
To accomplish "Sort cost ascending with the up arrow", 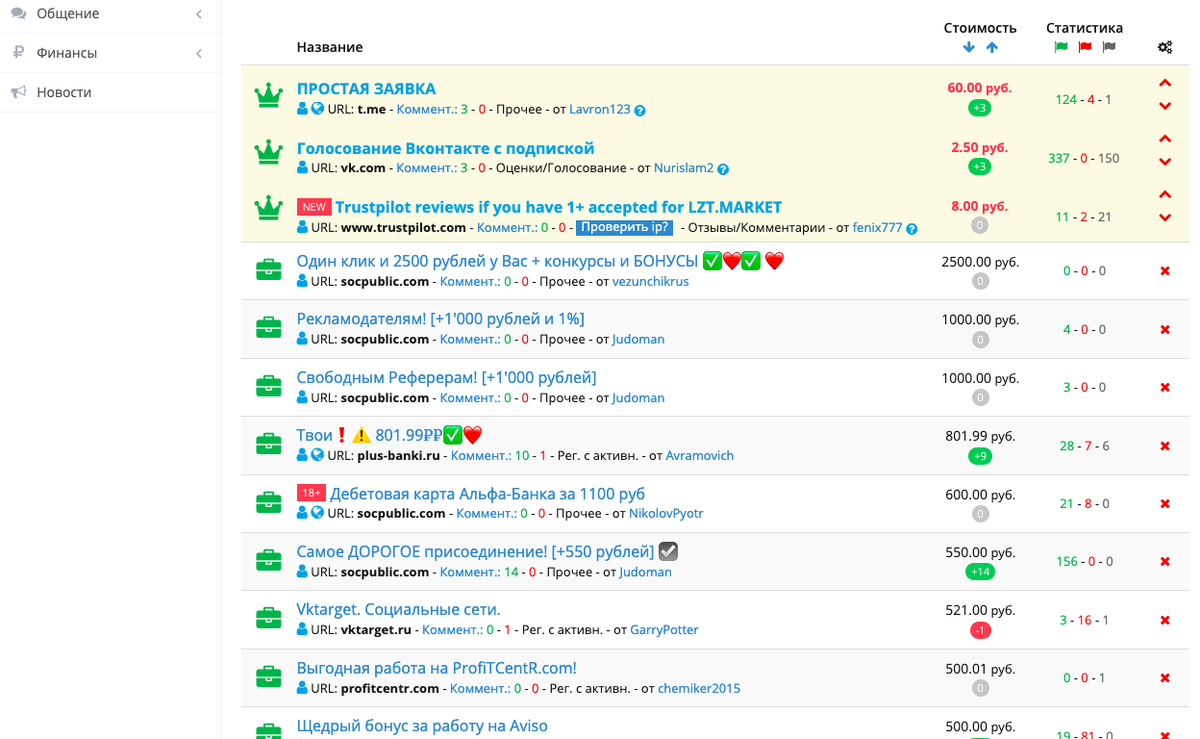I will (x=992, y=47).
